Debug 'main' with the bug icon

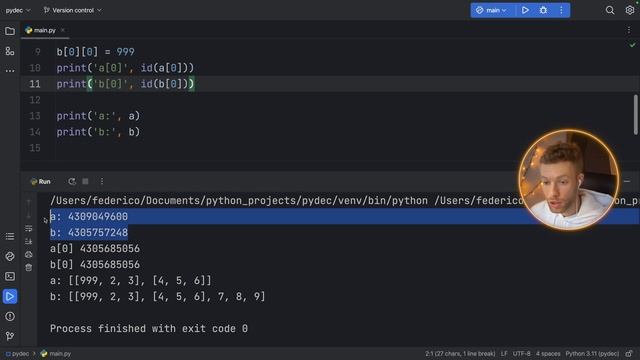click(543, 10)
